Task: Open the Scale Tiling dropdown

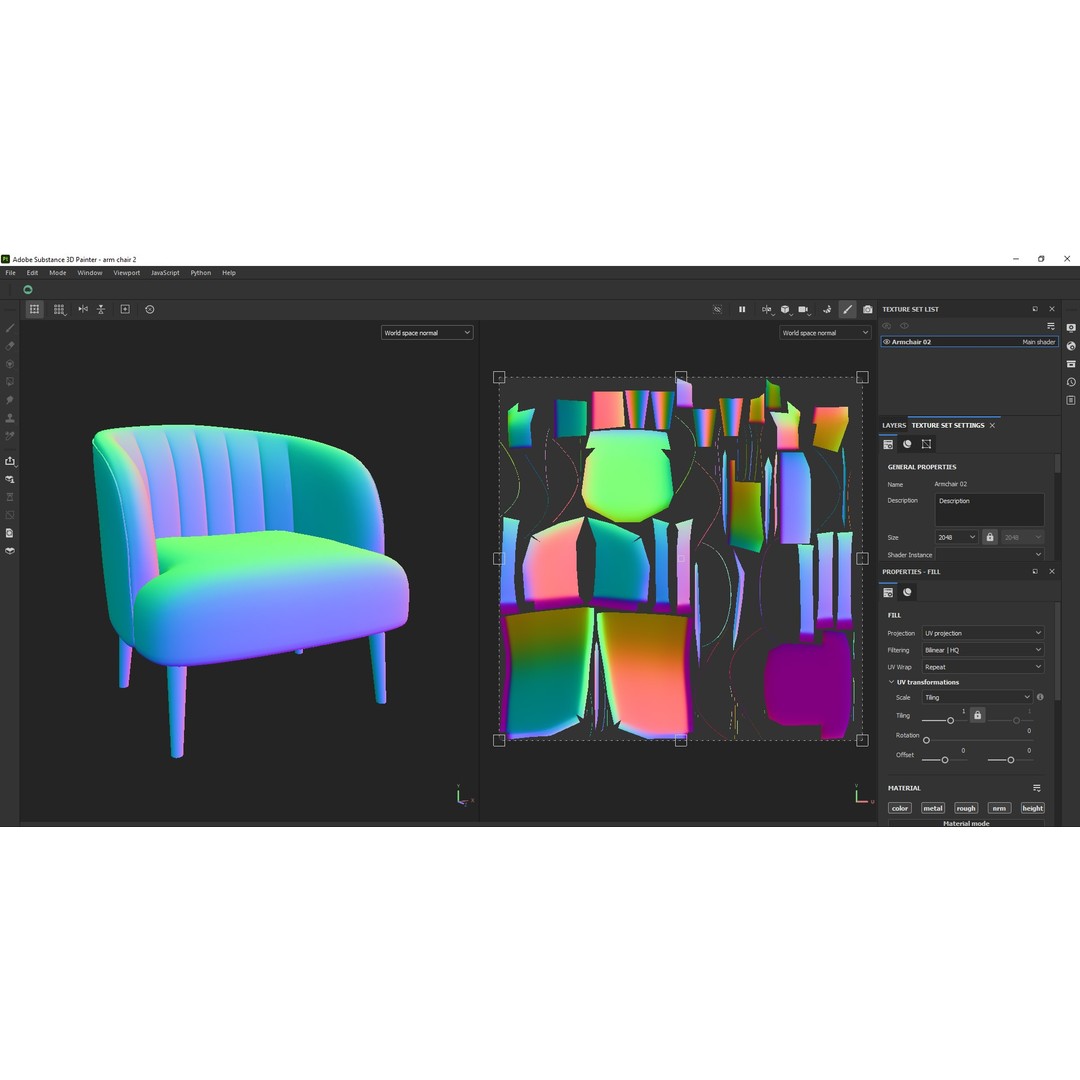Action: click(977, 697)
